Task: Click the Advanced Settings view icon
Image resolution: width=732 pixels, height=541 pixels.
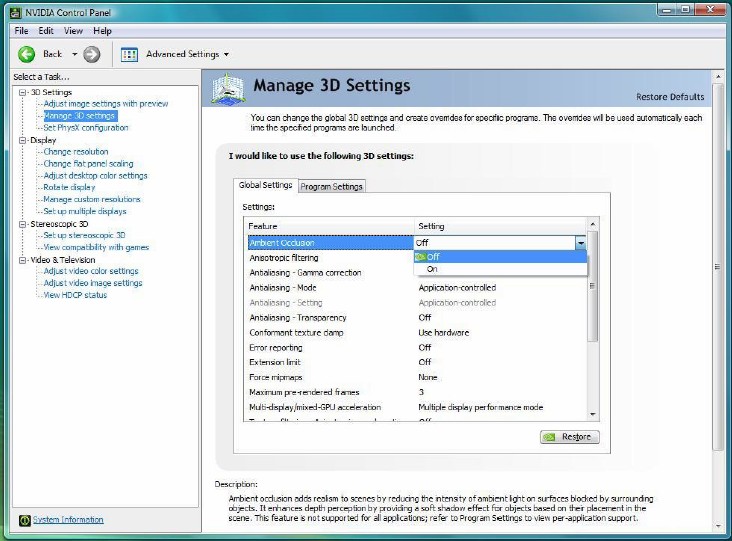Action: 129,54
